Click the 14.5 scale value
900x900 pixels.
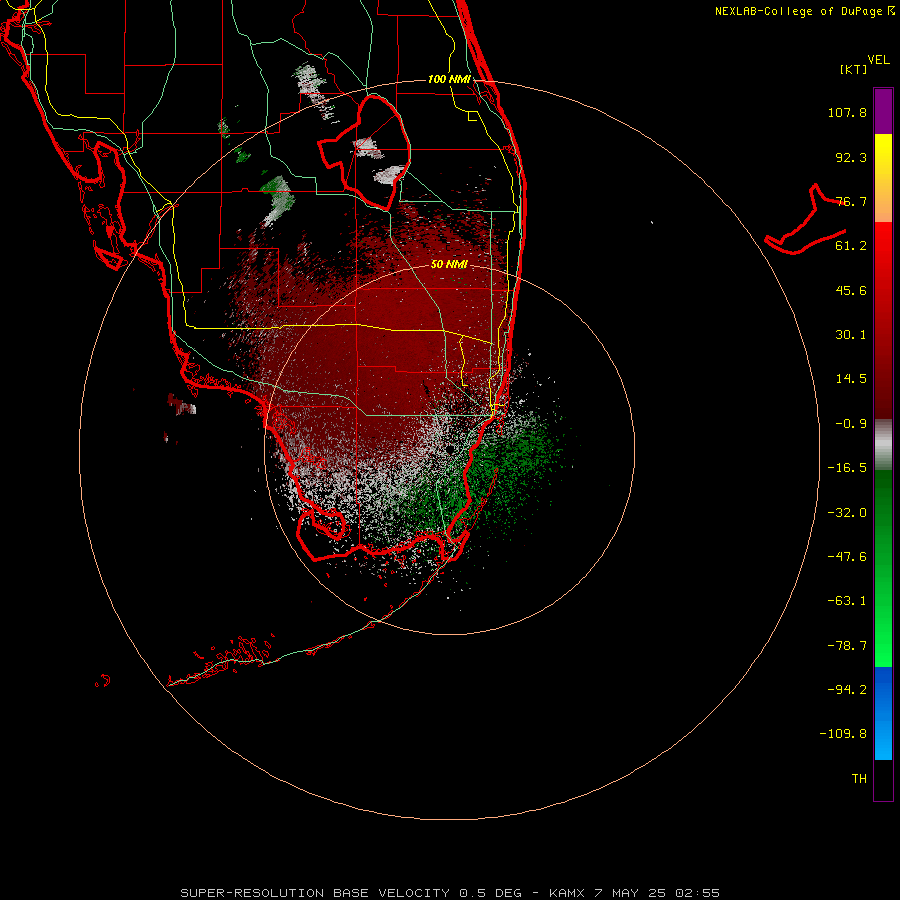coord(851,379)
